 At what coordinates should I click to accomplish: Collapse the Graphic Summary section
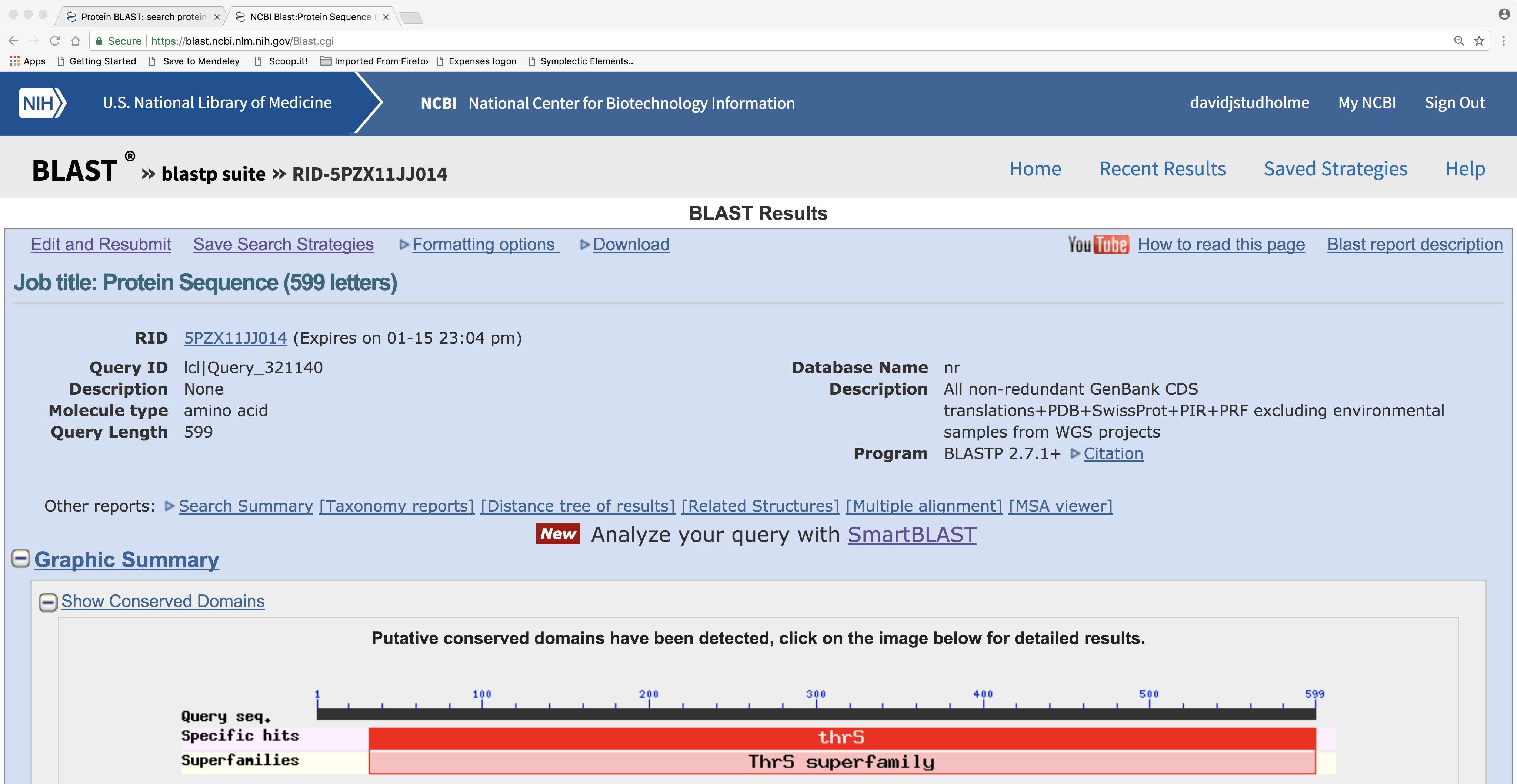pos(21,558)
